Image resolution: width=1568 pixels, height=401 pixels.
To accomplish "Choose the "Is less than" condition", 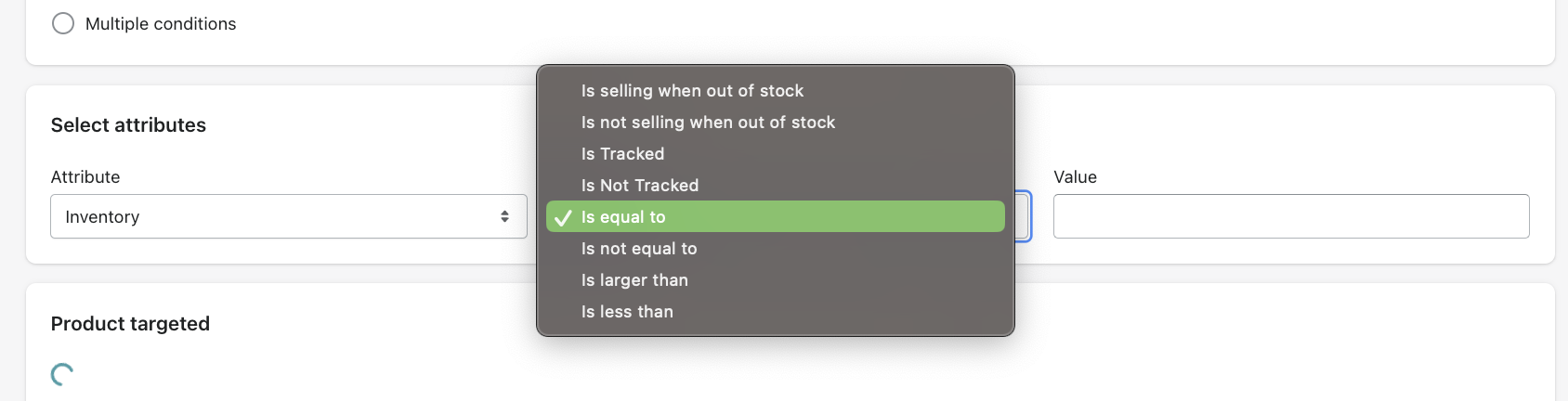I will click(x=627, y=312).
